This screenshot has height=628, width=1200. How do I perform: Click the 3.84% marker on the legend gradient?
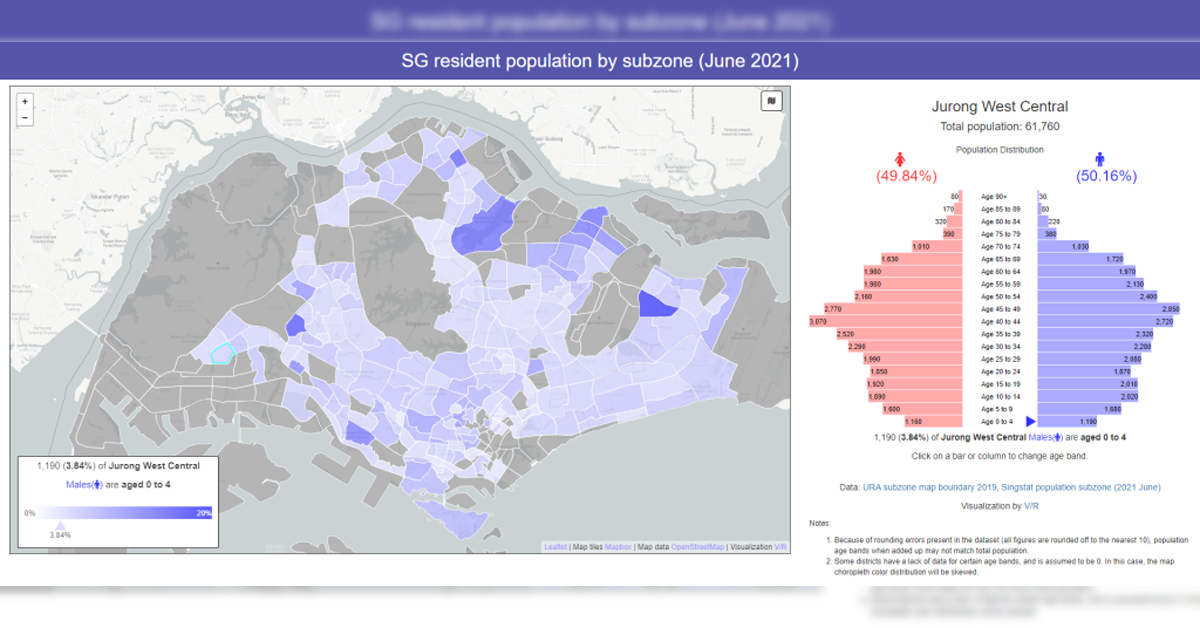click(60, 527)
